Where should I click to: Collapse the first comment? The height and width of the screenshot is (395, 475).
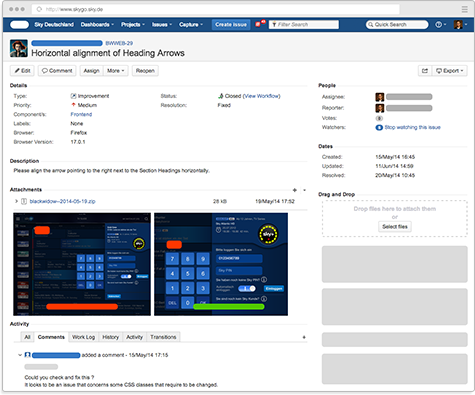click(20, 355)
